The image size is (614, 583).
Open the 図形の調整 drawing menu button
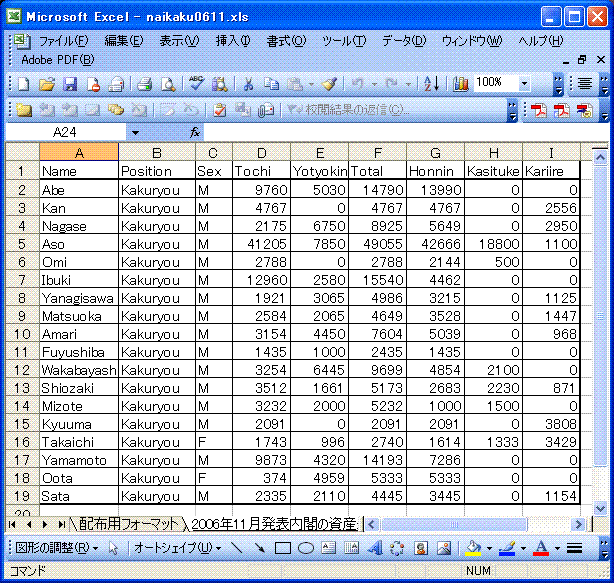tap(55, 548)
